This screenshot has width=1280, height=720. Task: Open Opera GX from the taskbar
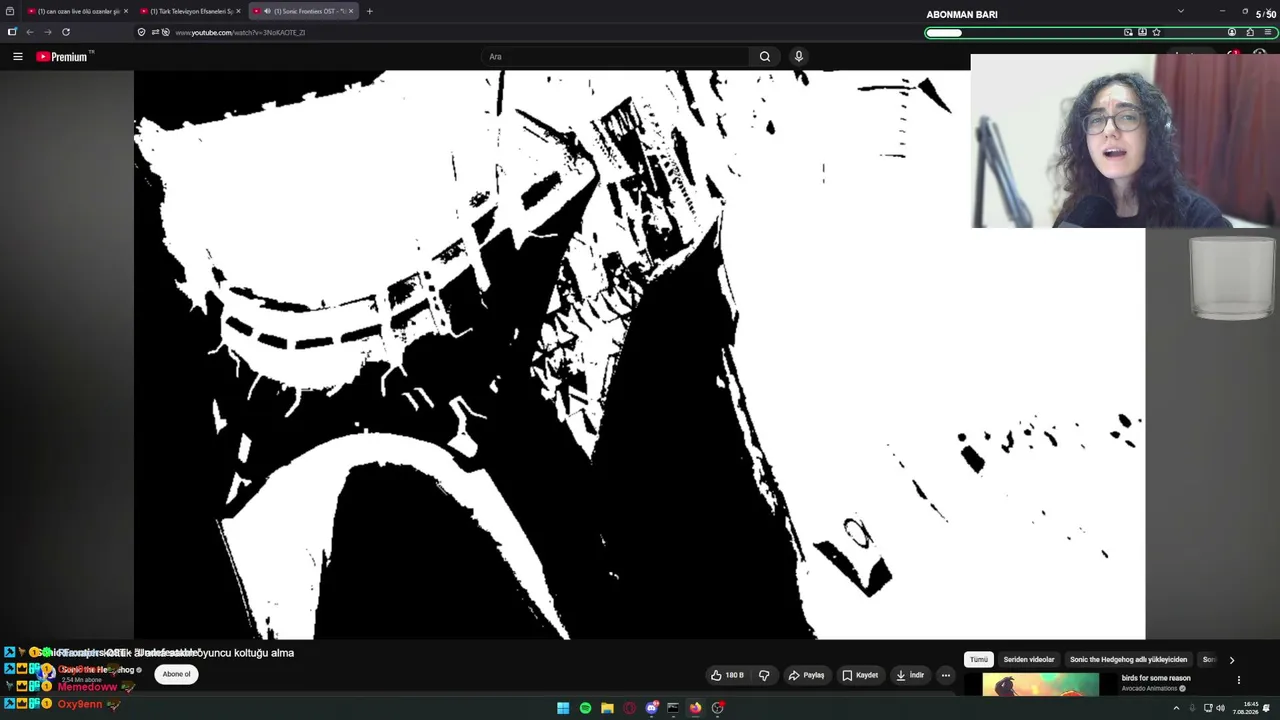point(629,708)
